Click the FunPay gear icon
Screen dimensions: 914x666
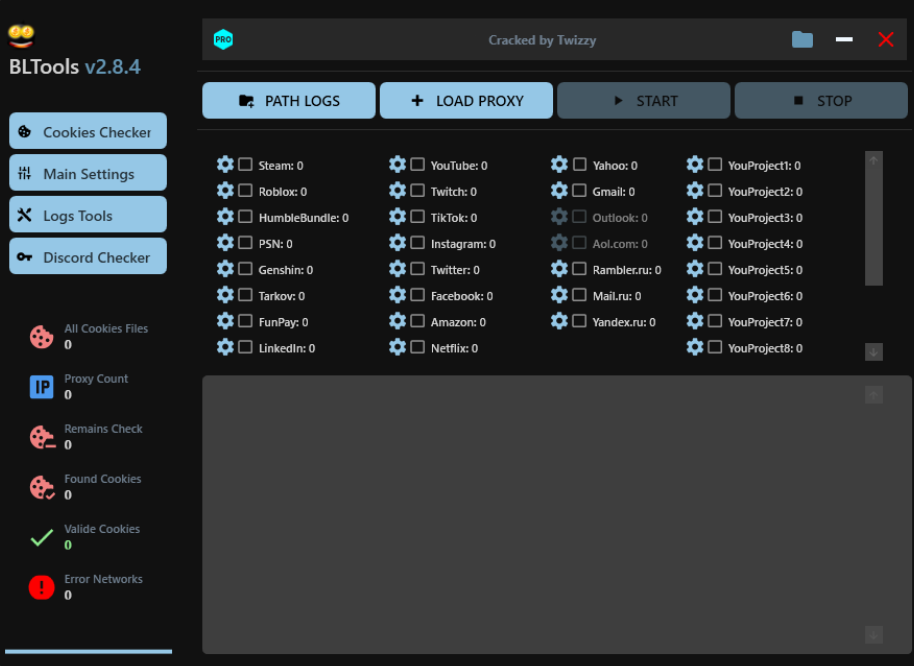(x=225, y=321)
